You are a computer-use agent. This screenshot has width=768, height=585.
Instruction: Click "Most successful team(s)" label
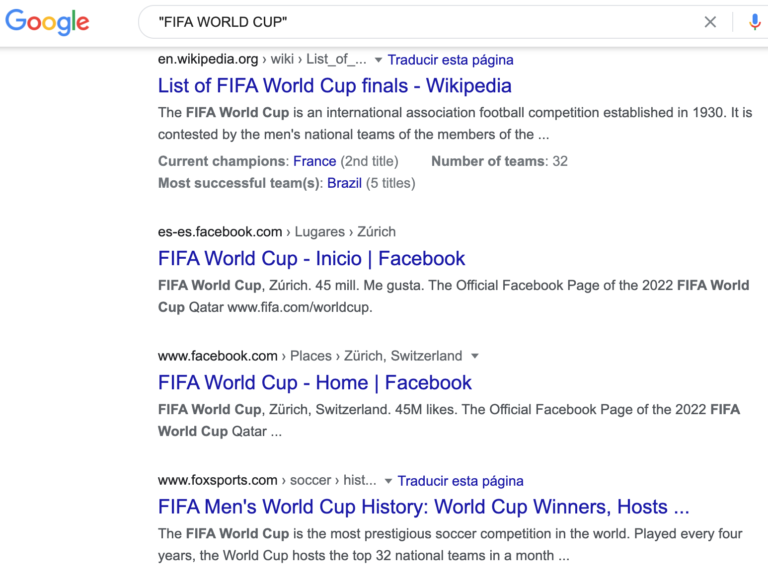click(x=239, y=183)
